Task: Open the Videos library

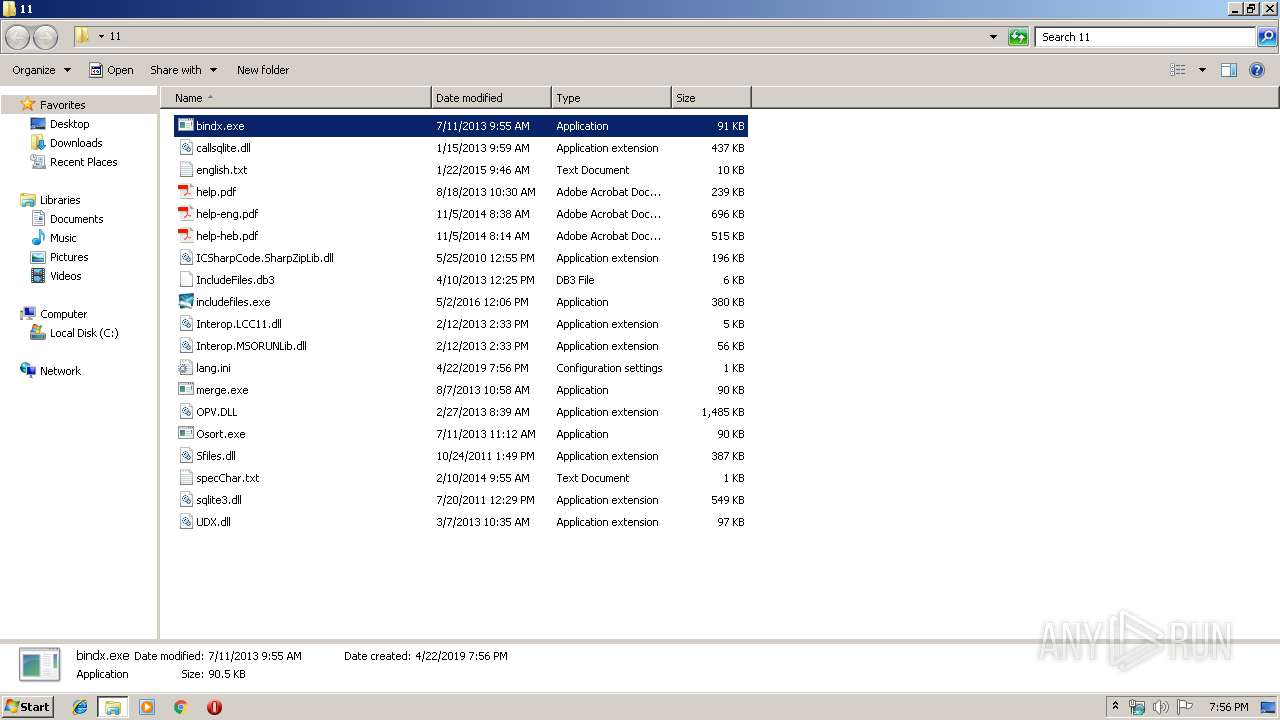Action: [x=65, y=276]
